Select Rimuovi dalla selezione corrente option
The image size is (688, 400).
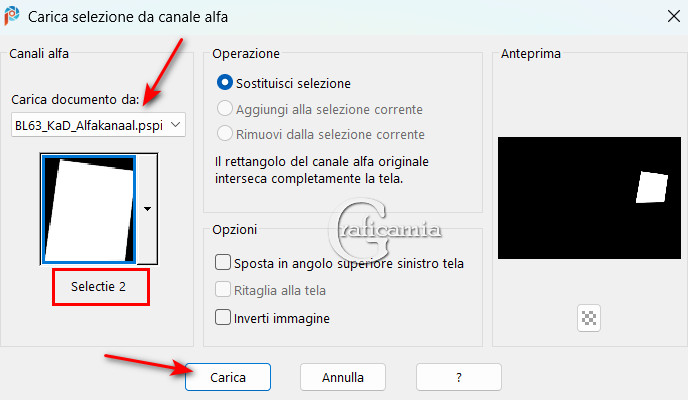point(225,133)
